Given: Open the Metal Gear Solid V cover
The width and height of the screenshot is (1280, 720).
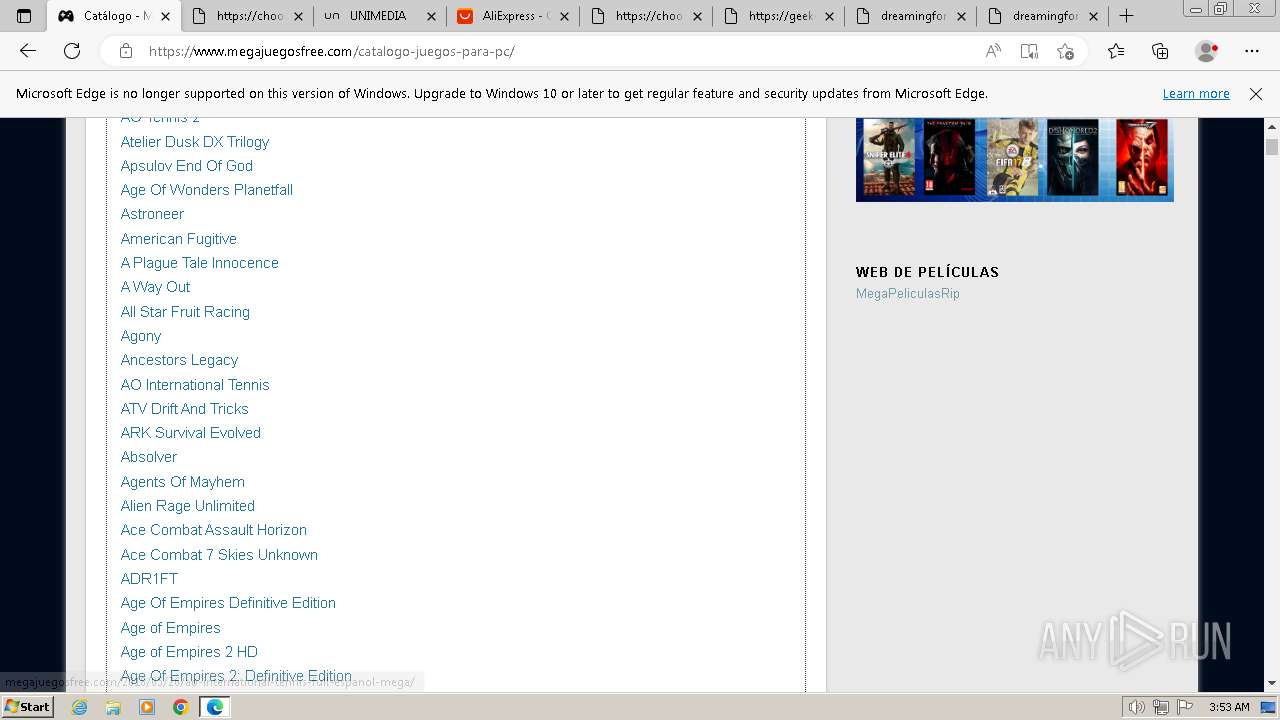Looking at the screenshot, I should (x=949, y=158).
